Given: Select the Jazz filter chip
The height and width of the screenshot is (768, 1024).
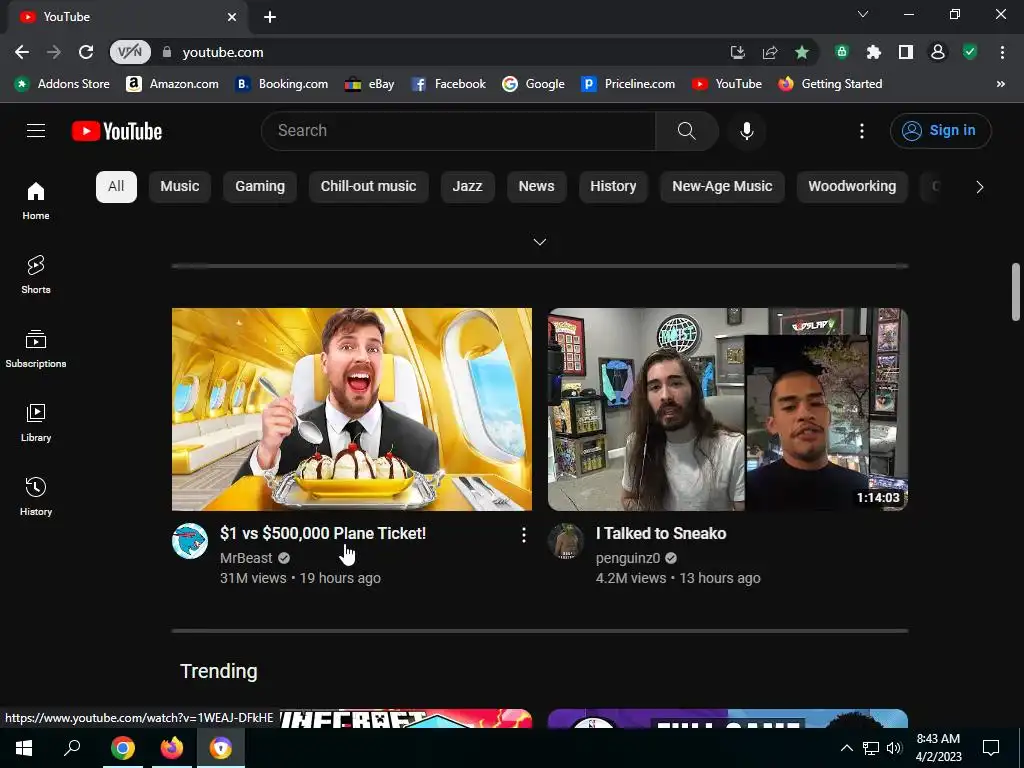Looking at the screenshot, I should coord(468,187).
